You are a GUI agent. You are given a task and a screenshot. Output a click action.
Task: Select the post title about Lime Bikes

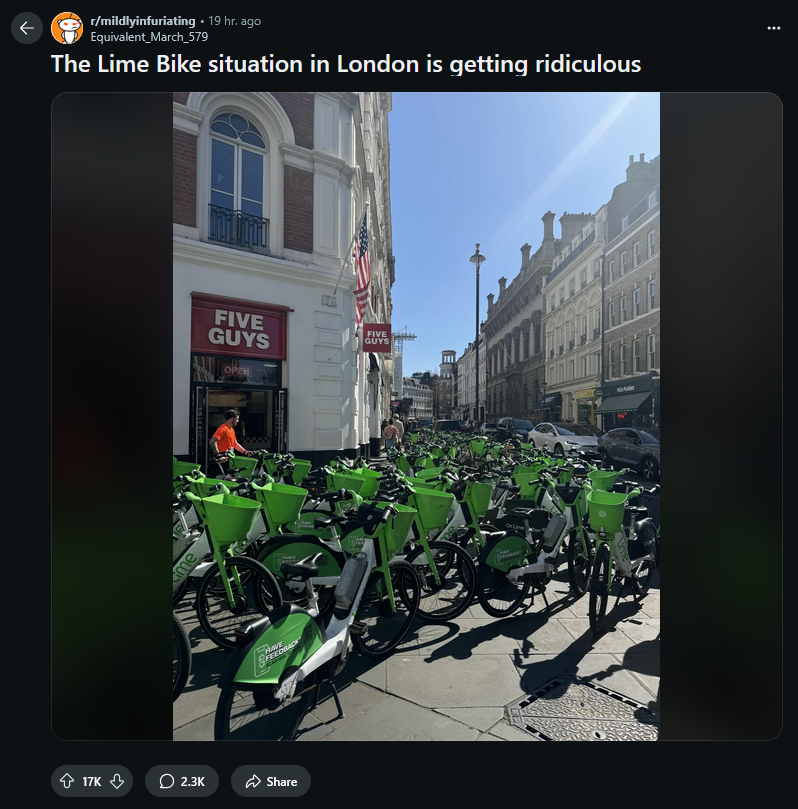point(346,64)
